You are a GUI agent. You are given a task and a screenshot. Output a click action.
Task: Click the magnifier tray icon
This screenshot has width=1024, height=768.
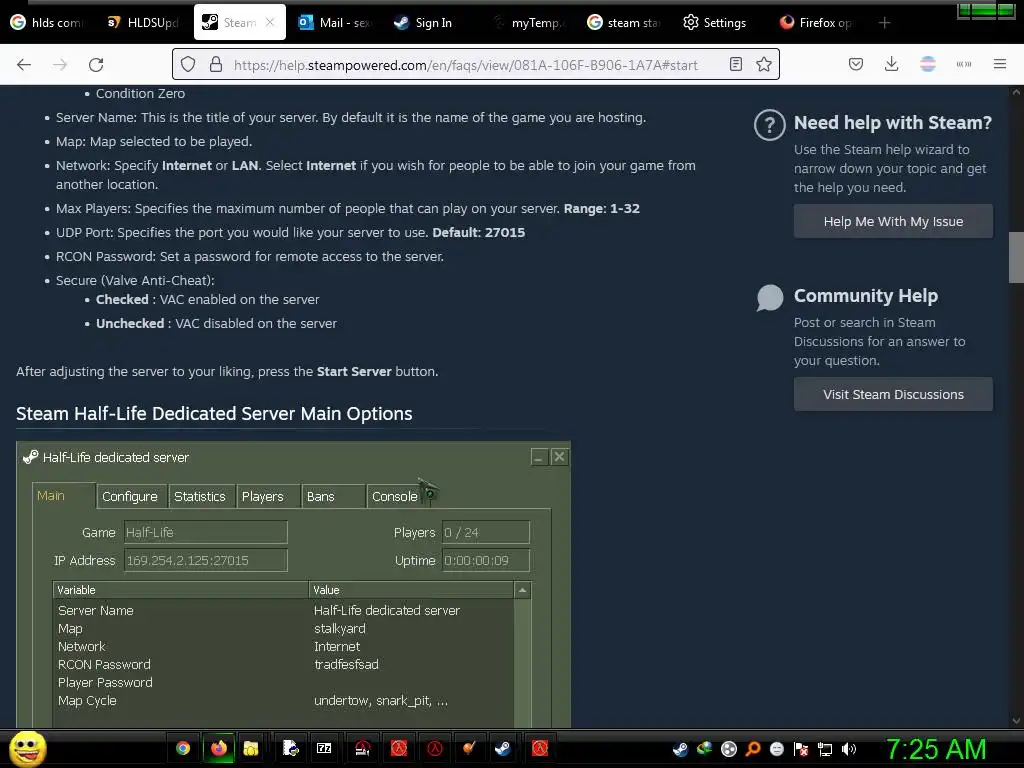pos(753,749)
